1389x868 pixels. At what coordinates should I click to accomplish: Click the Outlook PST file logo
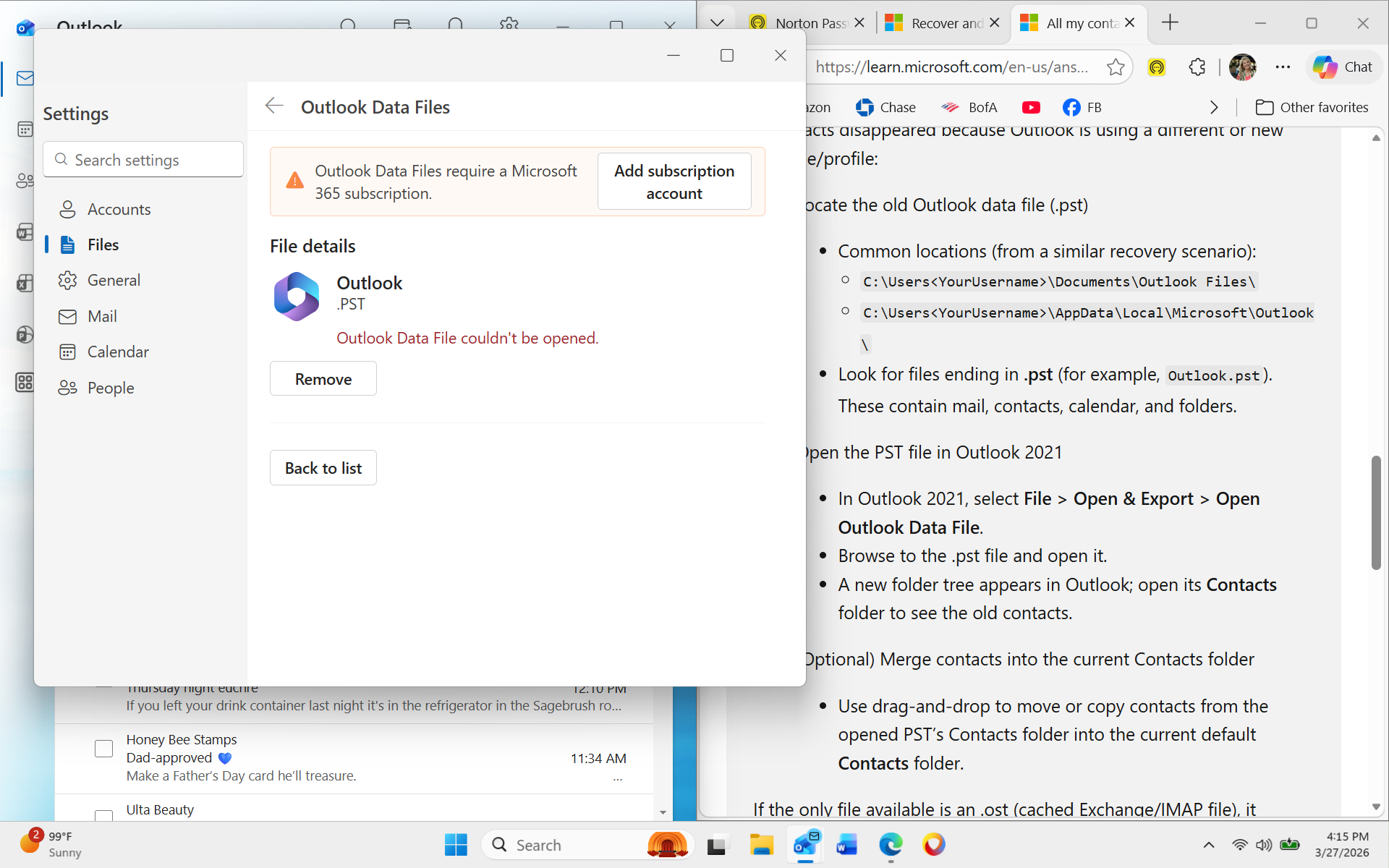pos(297,296)
